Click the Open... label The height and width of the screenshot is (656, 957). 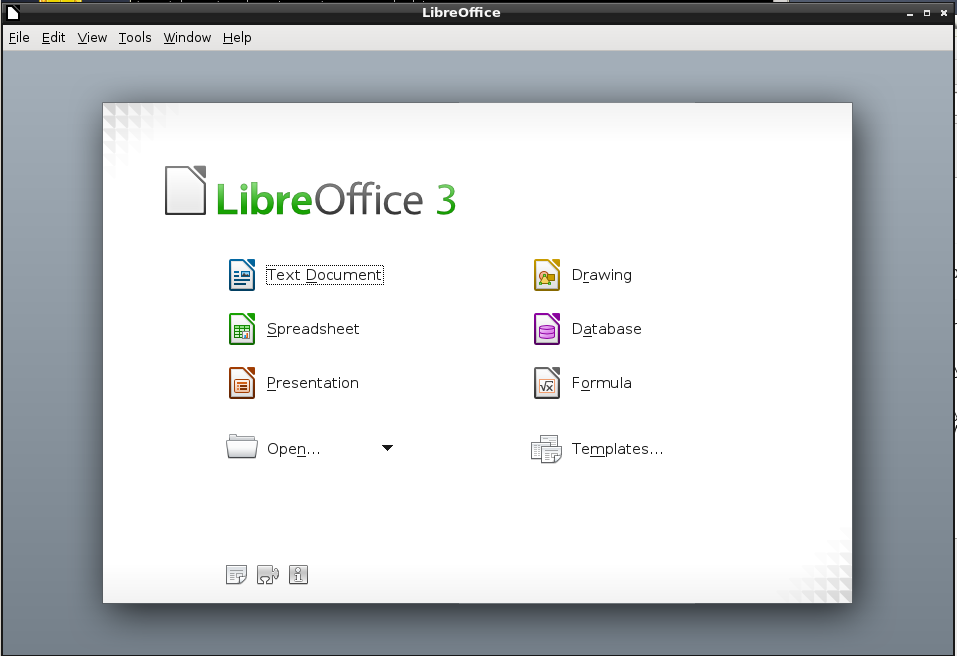[294, 449]
